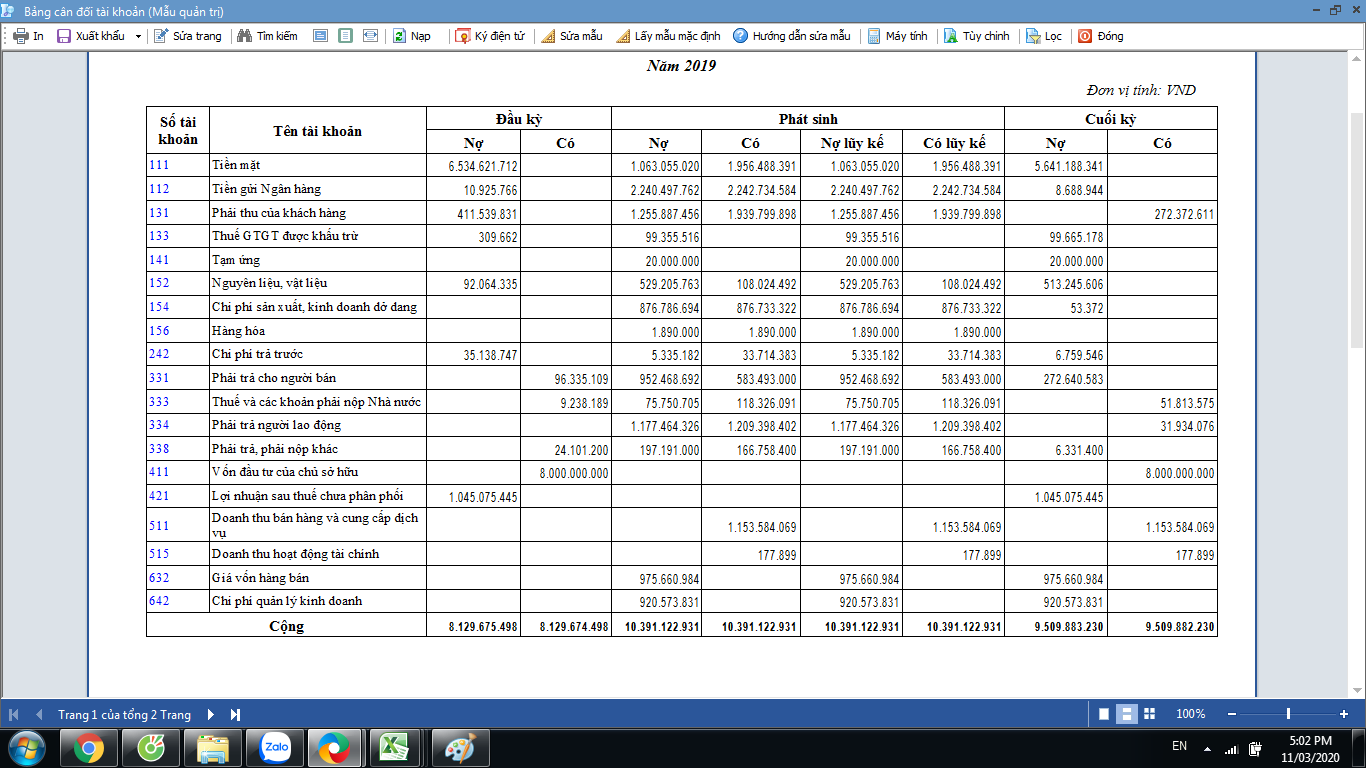Open Ký điện tử digital signature

(x=463, y=36)
